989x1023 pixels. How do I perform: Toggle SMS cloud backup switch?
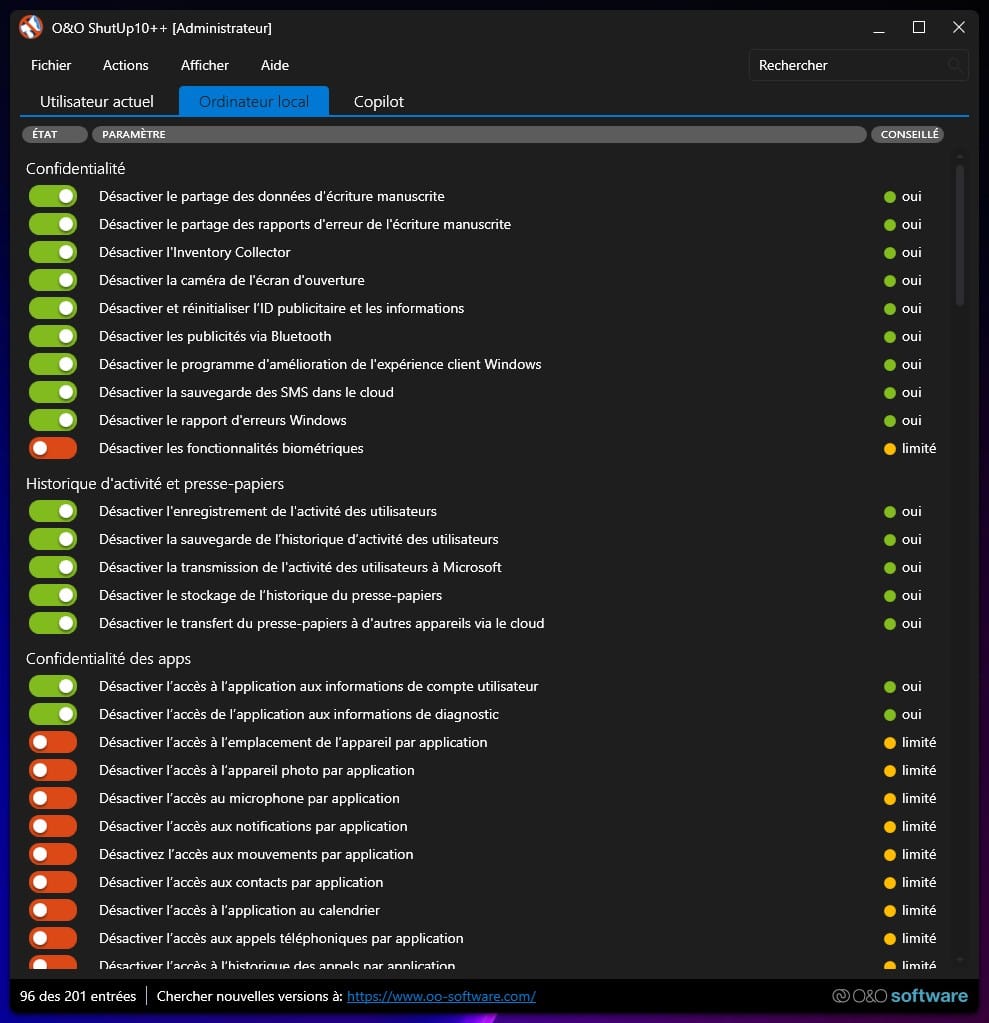[x=53, y=392]
